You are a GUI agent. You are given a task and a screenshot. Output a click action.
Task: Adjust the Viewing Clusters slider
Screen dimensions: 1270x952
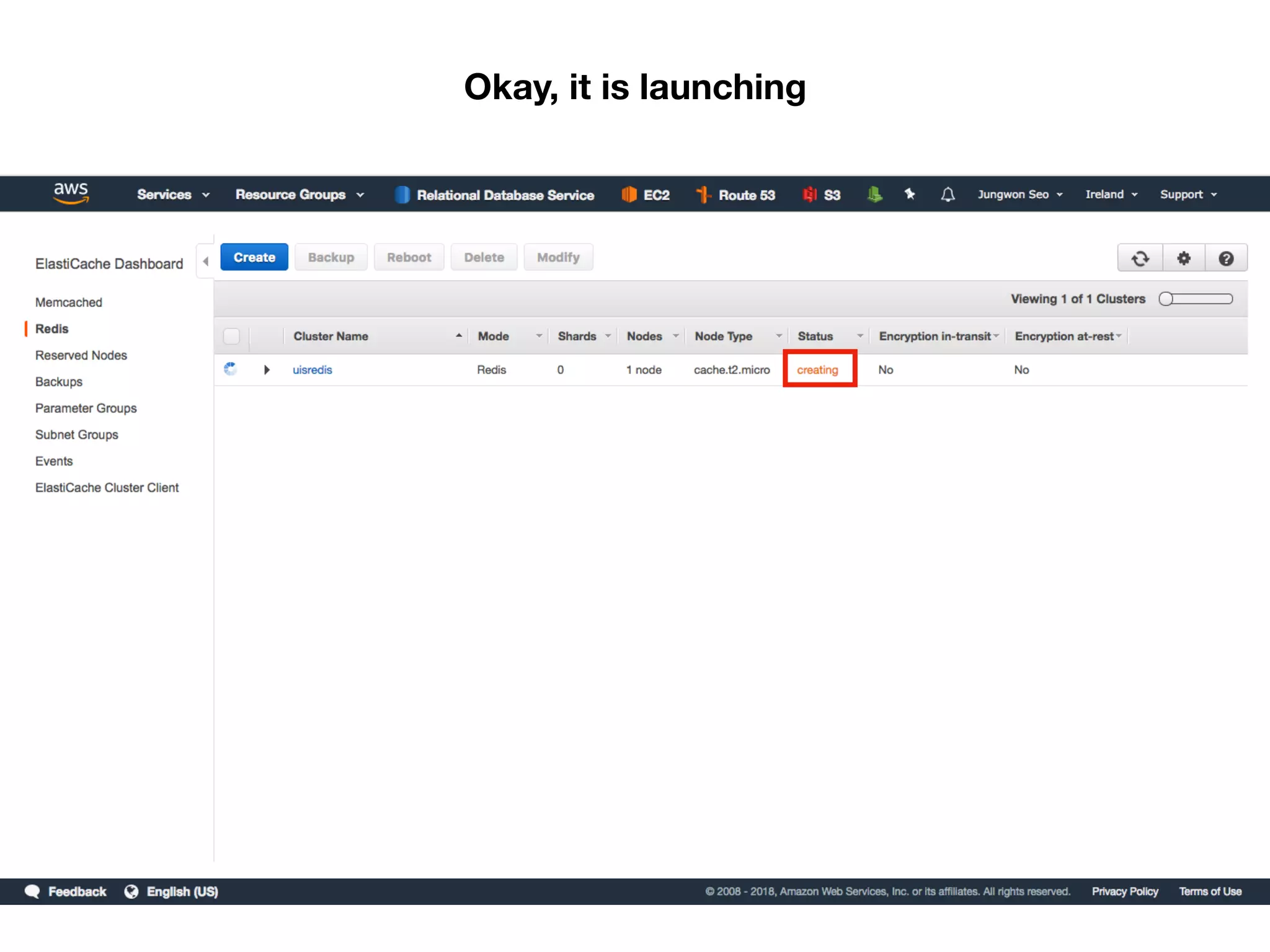point(1196,299)
